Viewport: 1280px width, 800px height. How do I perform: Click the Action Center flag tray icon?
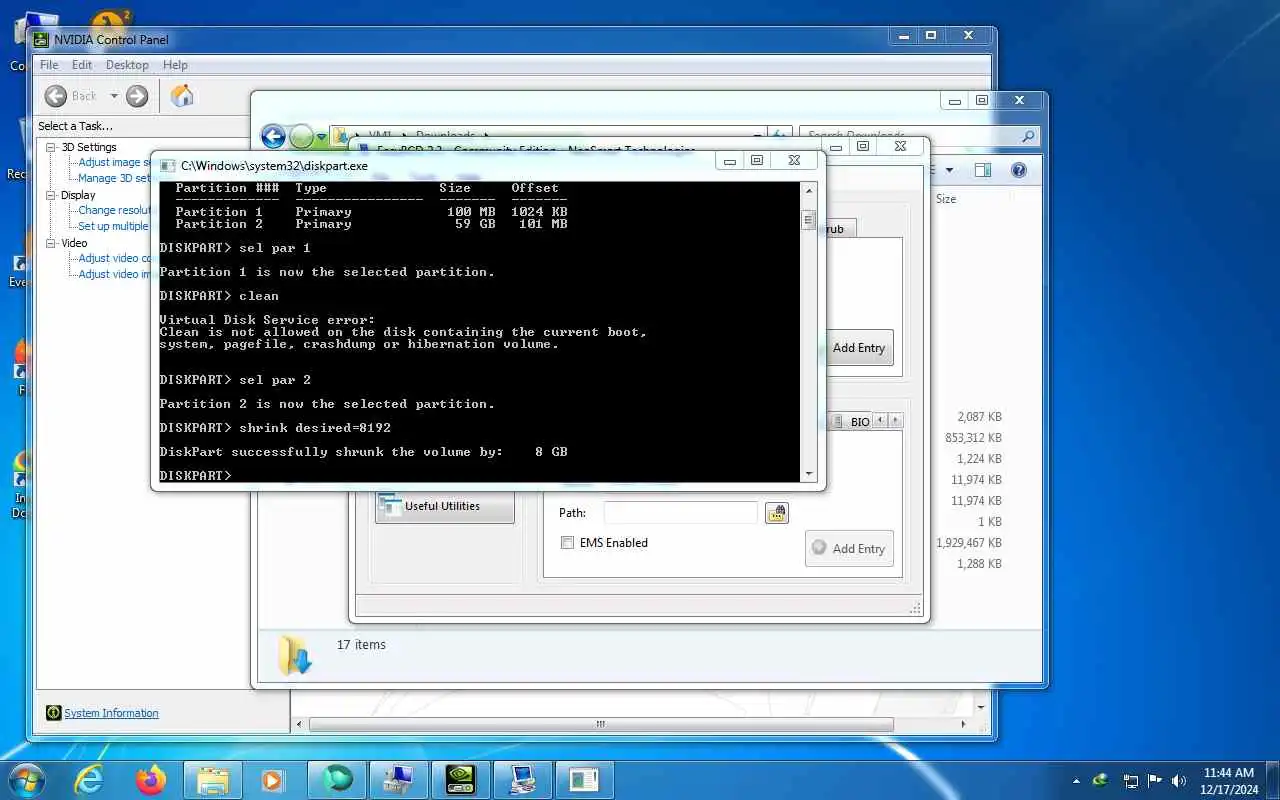click(1155, 780)
